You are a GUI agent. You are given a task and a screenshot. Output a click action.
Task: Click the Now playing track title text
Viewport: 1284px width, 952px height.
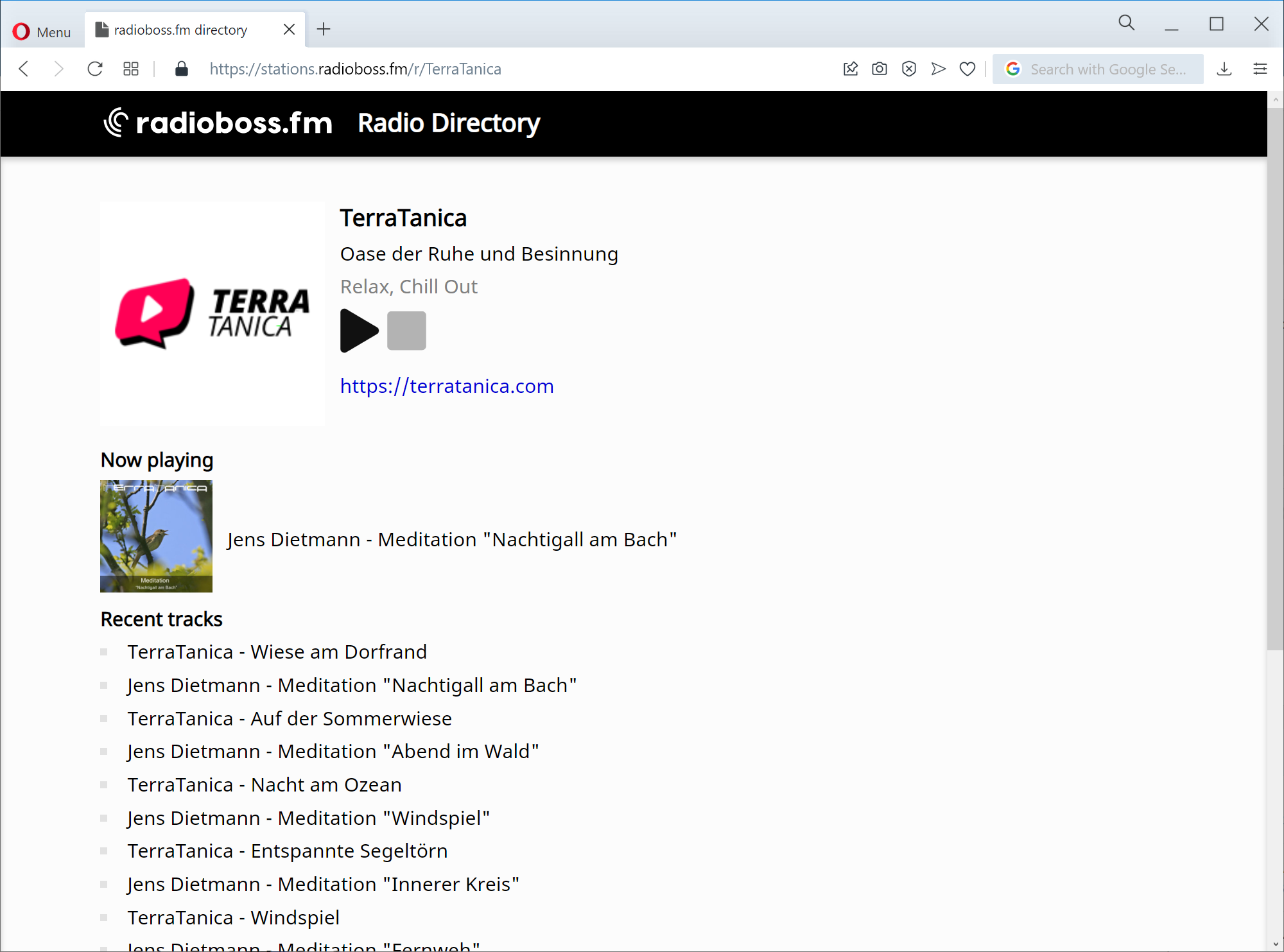coord(452,540)
